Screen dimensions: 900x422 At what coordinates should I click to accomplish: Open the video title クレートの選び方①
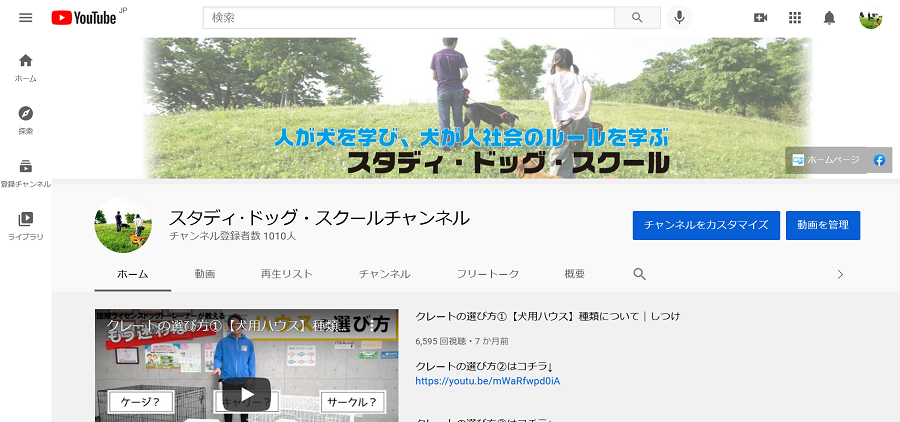(548, 316)
